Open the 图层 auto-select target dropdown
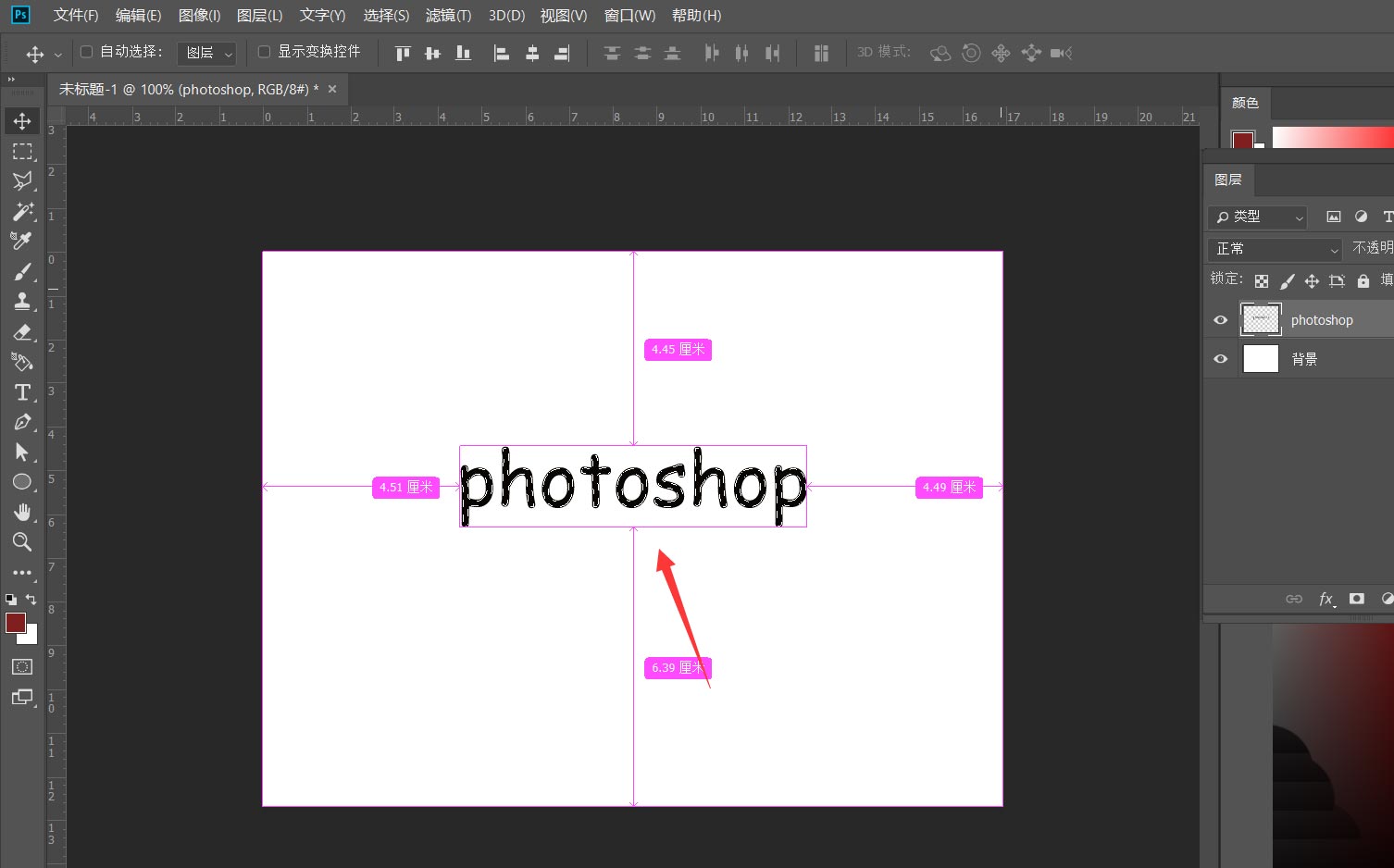 click(207, 54)
